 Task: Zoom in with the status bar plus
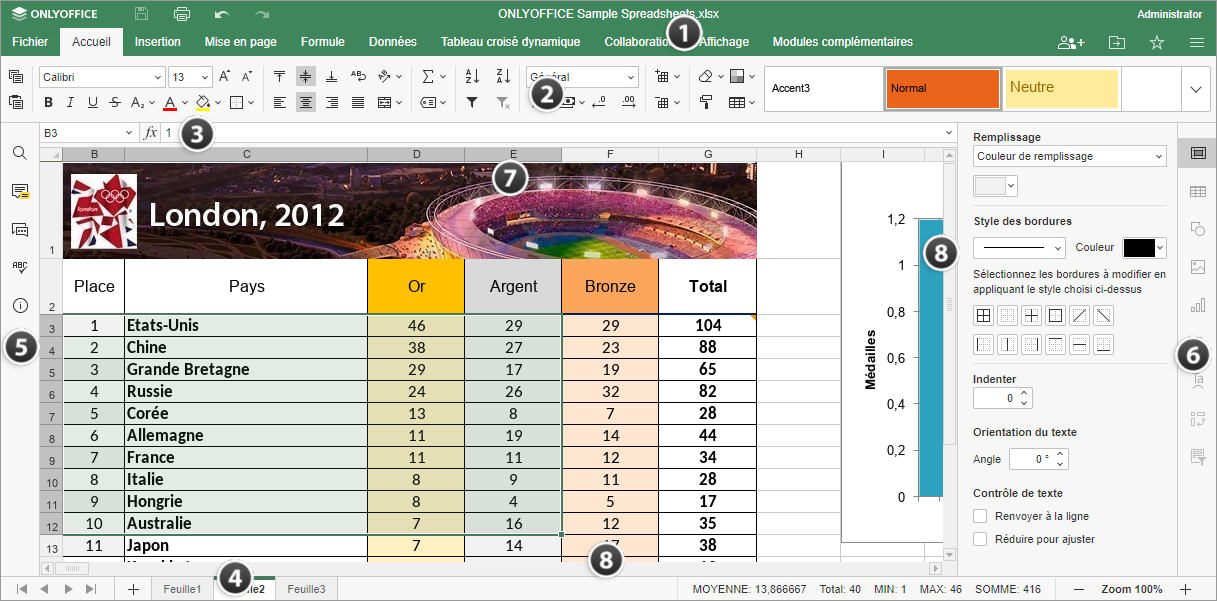pyautogui.click(x=1186, y=589)
